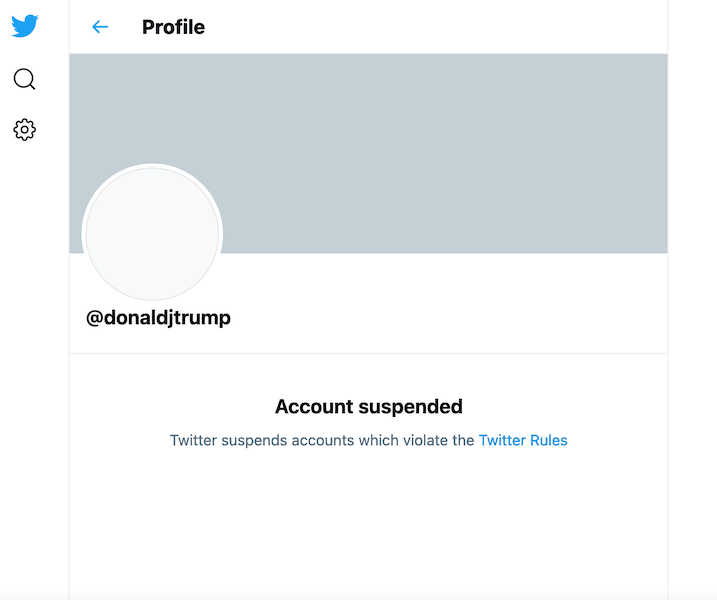The width and height of the screenshot is (717, 600).
Task: Open Settings with the gear icon
Action: pyautogui.click(x=24, y=130)
